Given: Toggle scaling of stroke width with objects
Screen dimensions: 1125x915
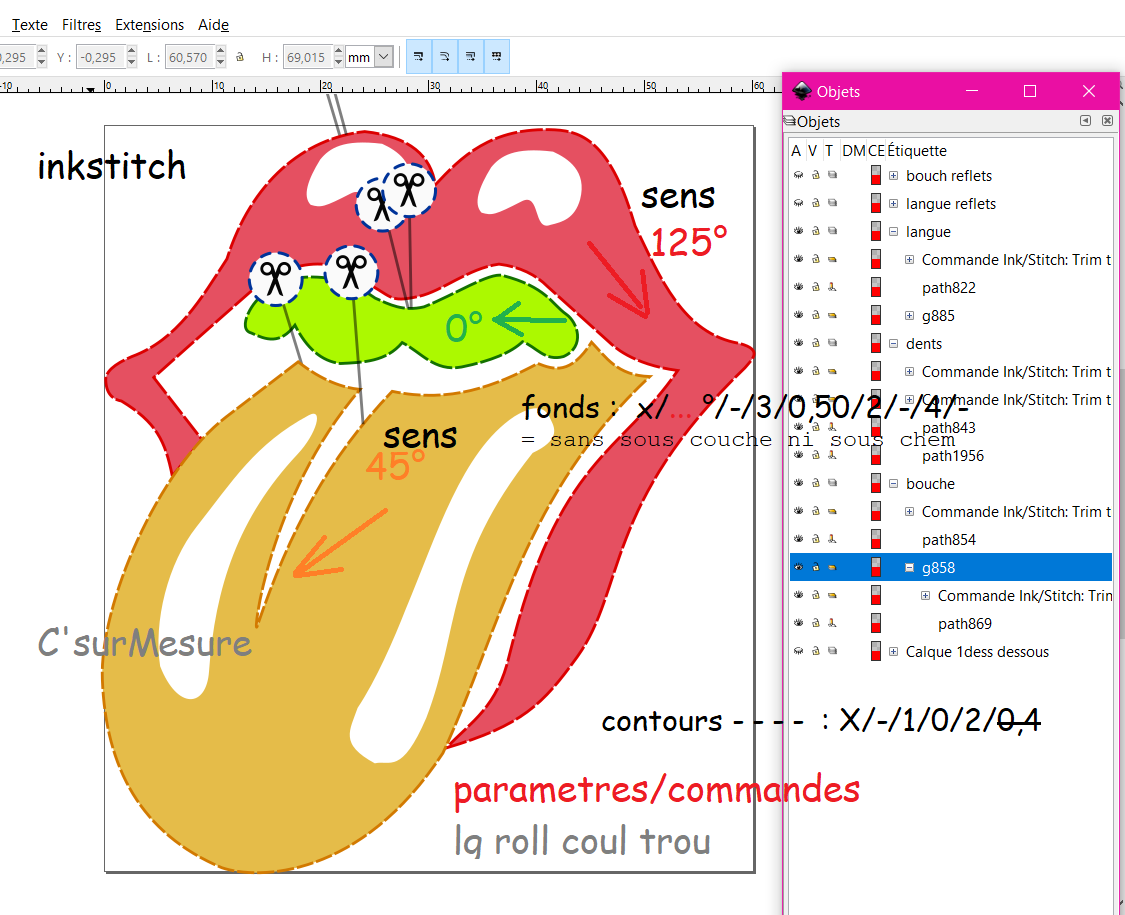Looking at the screenshot, I should [419, 57].
